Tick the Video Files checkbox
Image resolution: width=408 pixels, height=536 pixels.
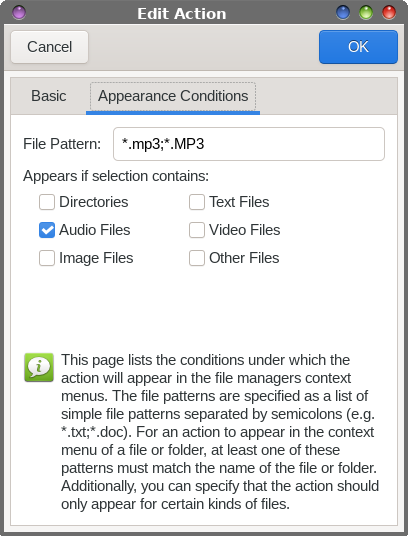tap(197, 230)
